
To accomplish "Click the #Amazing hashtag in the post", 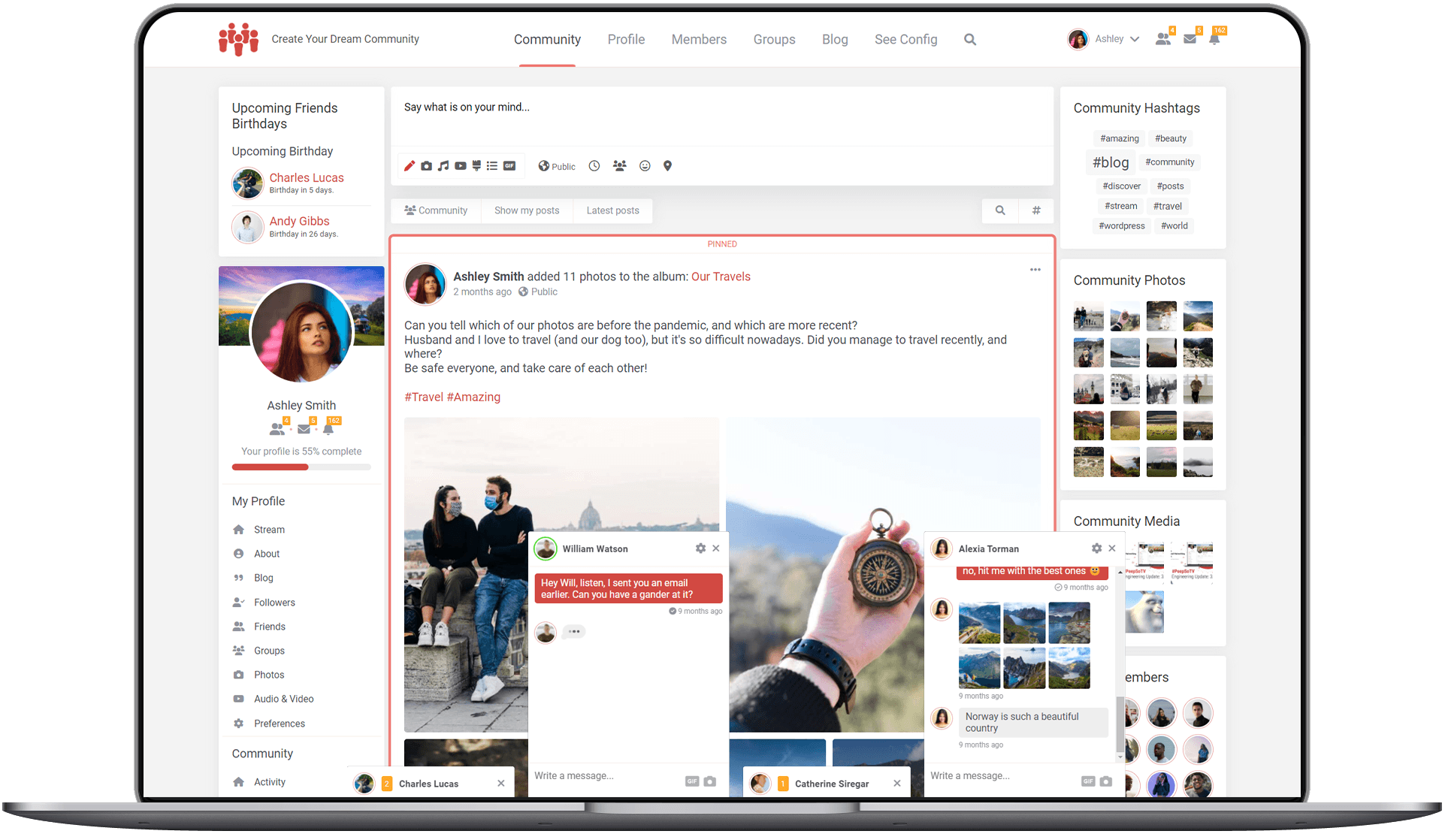I will point(473,397).
